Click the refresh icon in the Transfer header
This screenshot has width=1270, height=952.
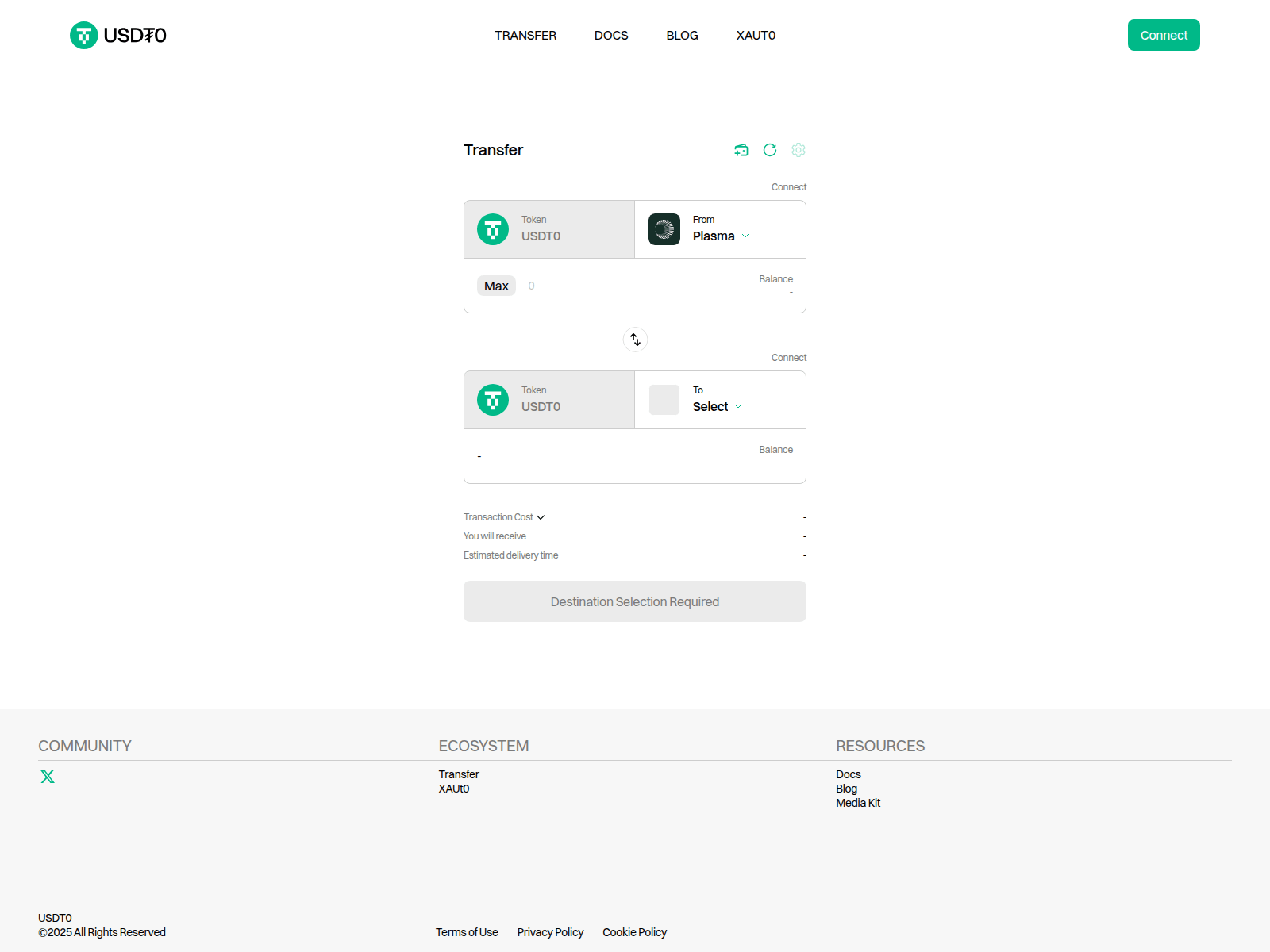pyautogui.click(x=770, y=150)
